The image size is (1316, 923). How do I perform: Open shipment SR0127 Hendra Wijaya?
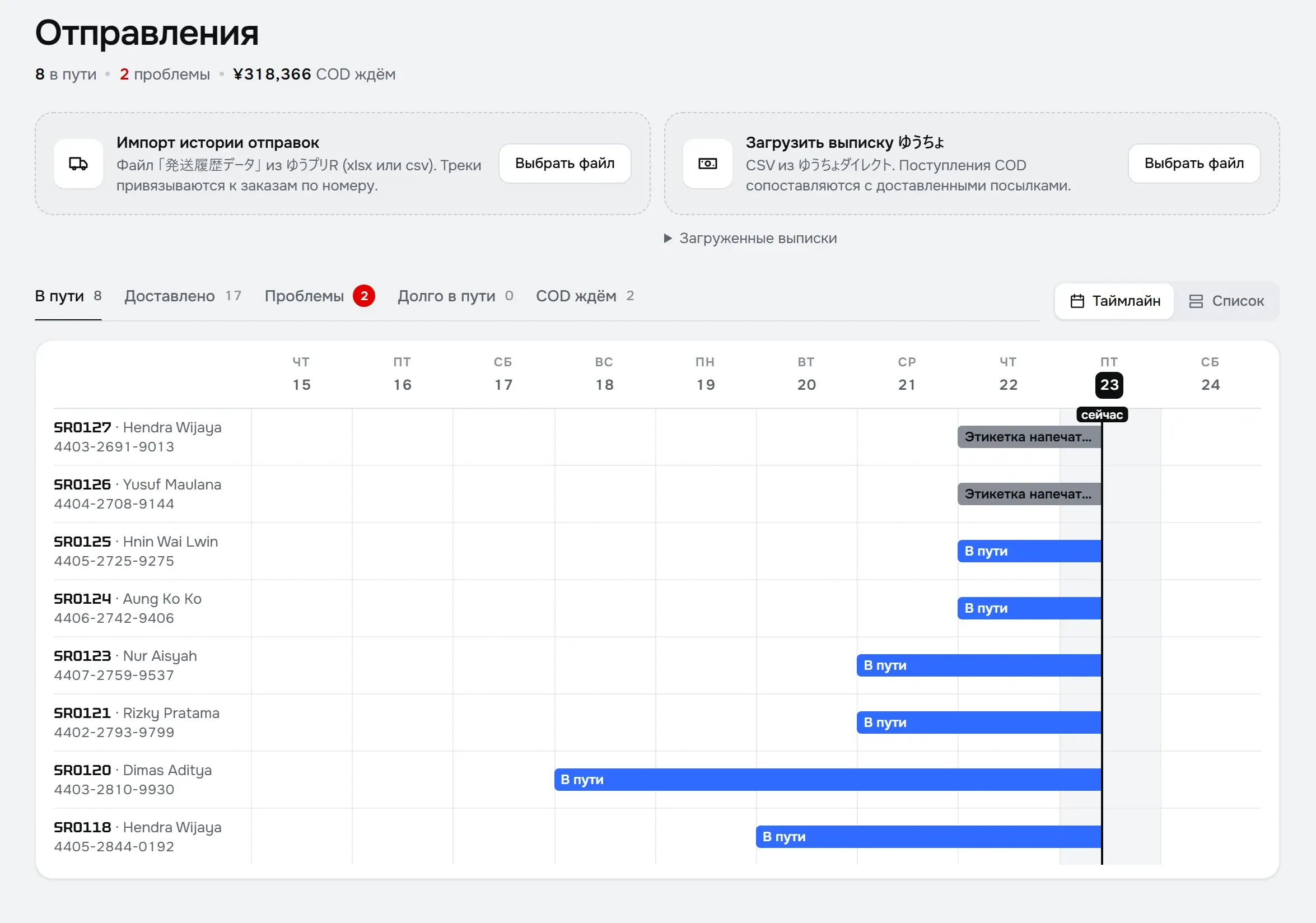138,428
